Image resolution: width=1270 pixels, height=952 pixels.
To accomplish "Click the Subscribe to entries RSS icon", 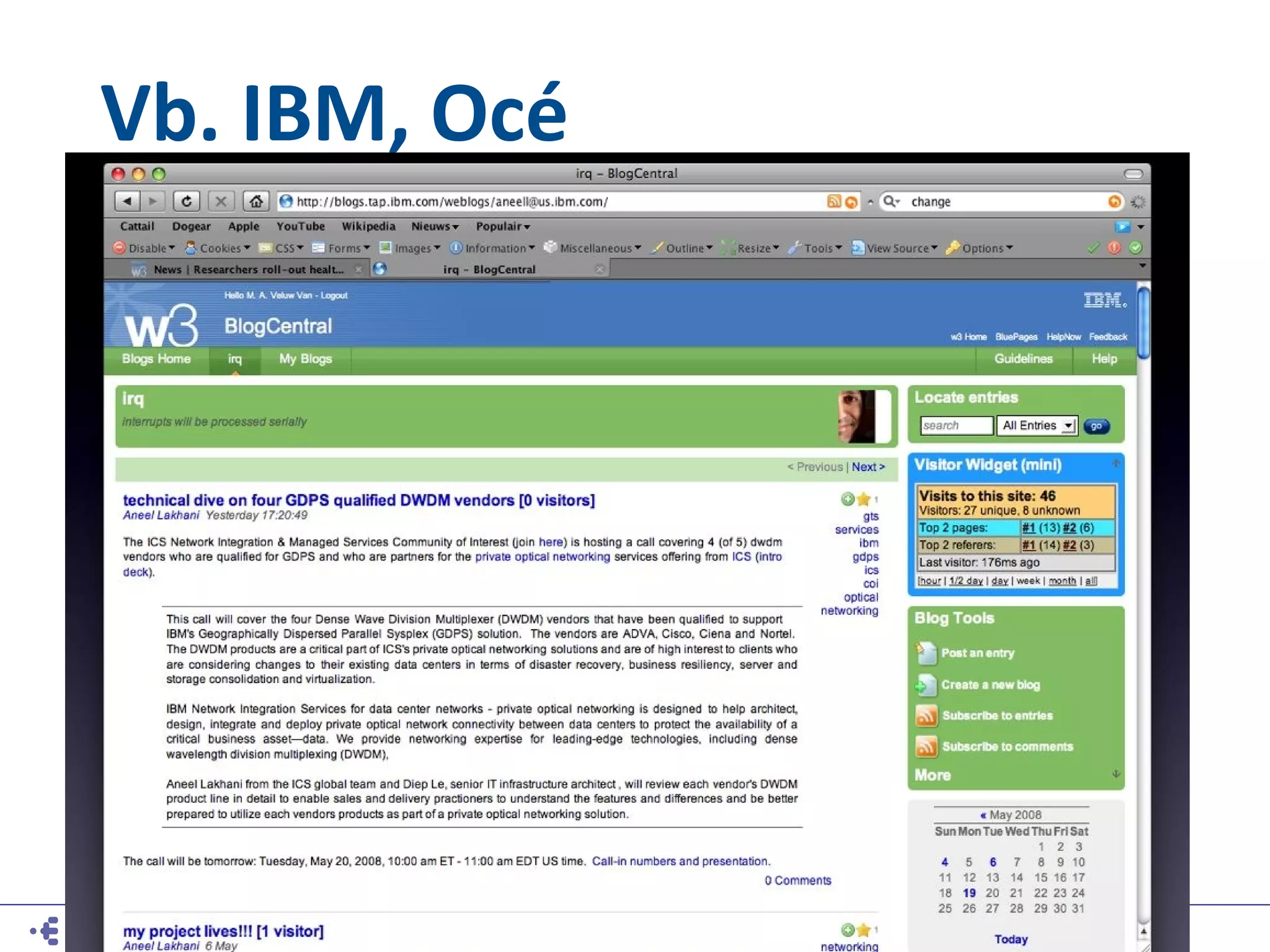I will tap(926, 716).
